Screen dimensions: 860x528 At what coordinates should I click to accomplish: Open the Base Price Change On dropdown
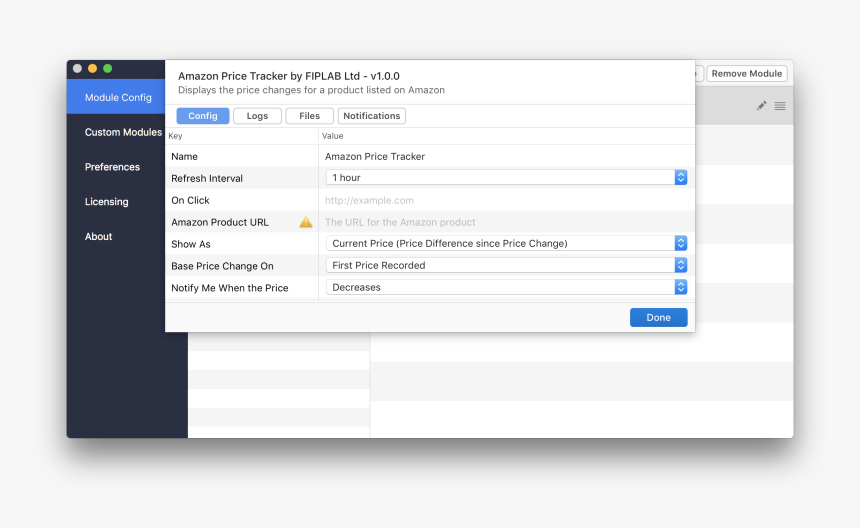(x=506, y=265)
